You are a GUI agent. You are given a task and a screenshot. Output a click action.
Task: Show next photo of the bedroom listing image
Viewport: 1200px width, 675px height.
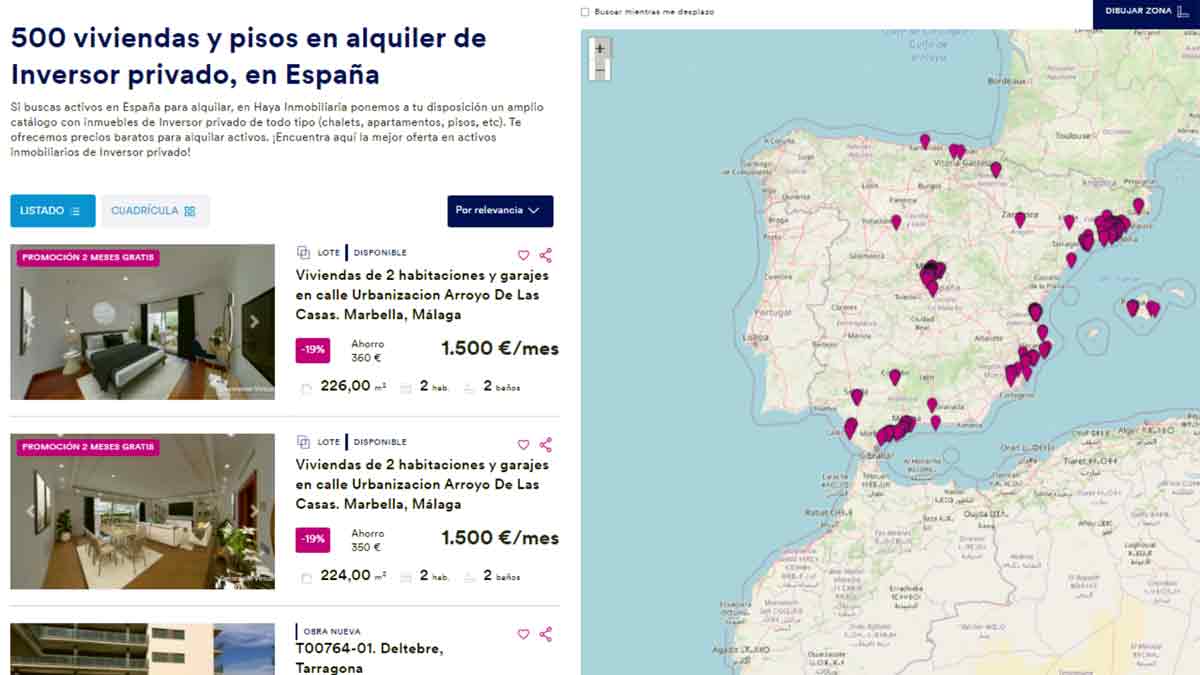(x=255, y=322)
